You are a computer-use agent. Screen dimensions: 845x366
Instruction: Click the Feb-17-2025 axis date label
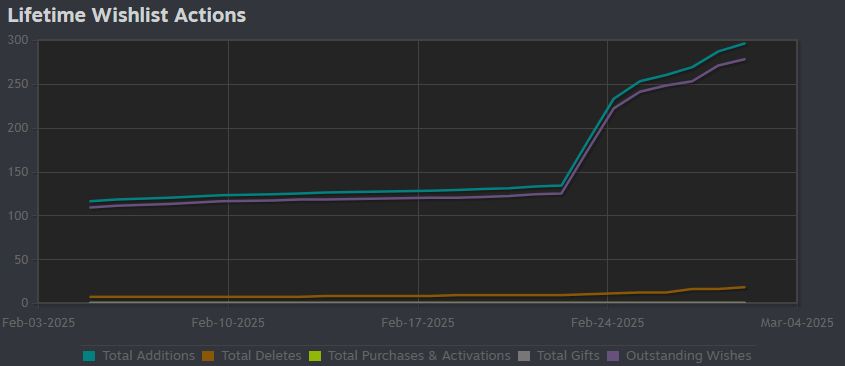coord(418,323)
